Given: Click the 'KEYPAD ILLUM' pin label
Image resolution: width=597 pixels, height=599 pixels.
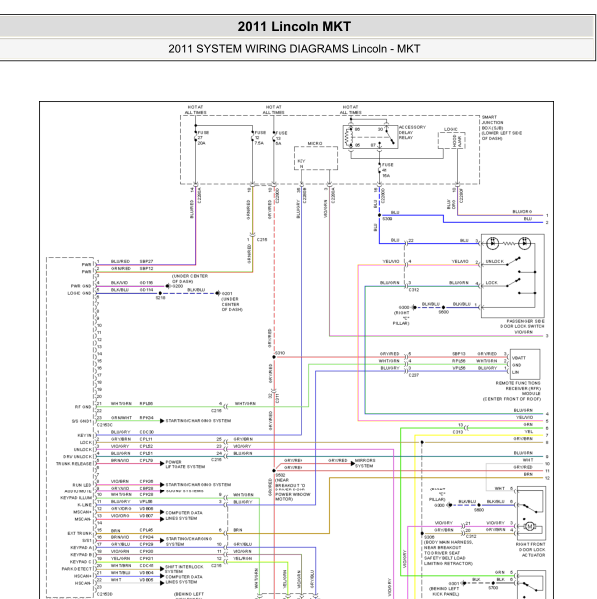Looking at the screenshot, I should [76, 498].
